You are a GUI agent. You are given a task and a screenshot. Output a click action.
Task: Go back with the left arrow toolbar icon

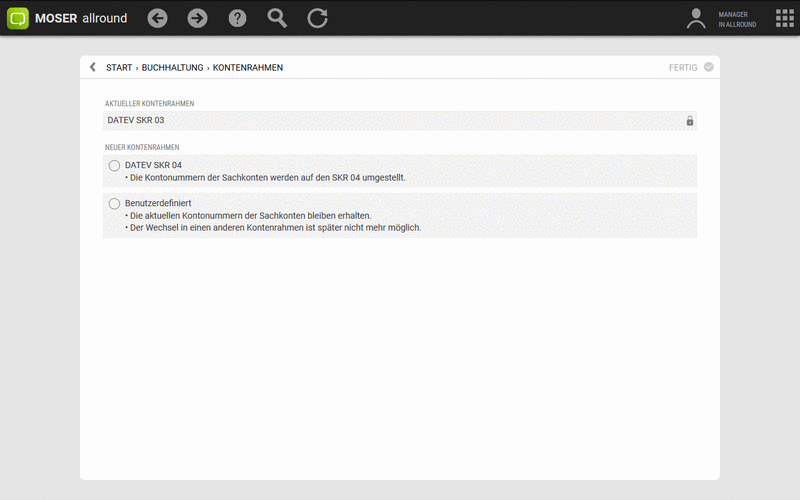(157, 18)
